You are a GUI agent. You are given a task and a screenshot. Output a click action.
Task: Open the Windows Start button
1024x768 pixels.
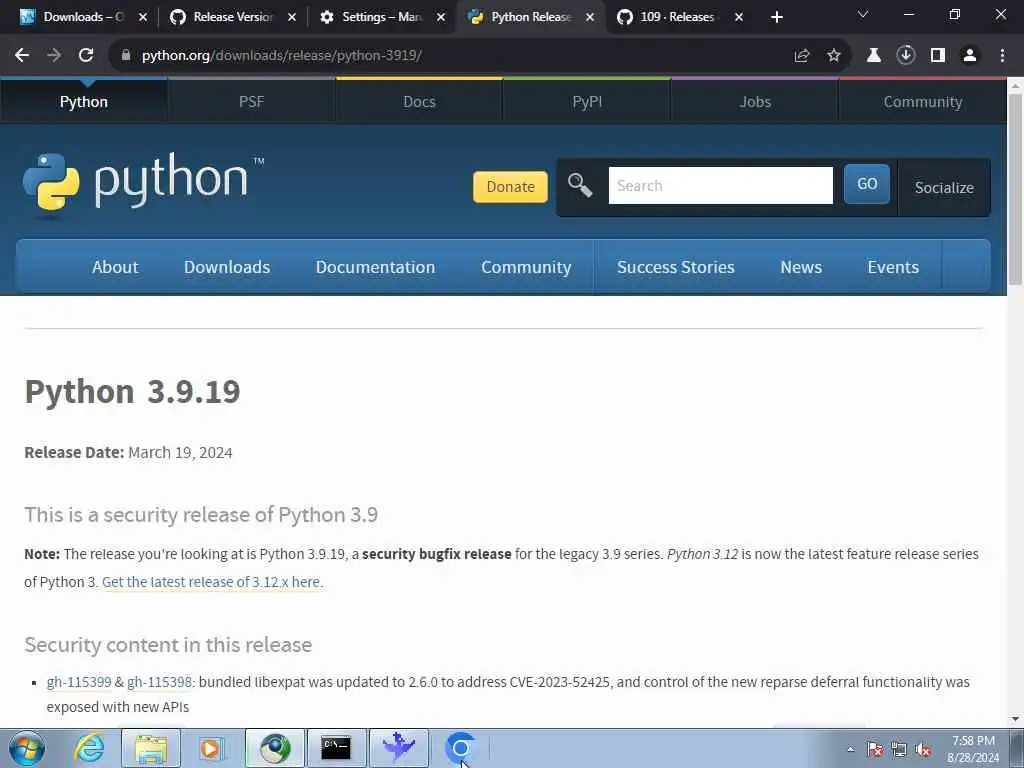pos(27,748)
